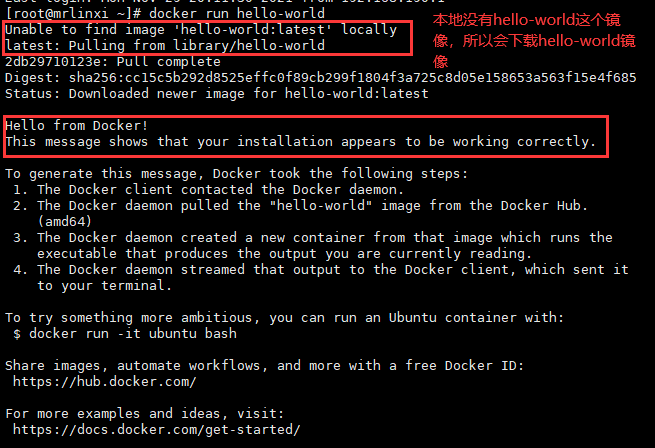The width and height of the screenshot is (655, 448).
Task: Click the 'Hello from Docker!' text
Action: [x=76, y=125]
